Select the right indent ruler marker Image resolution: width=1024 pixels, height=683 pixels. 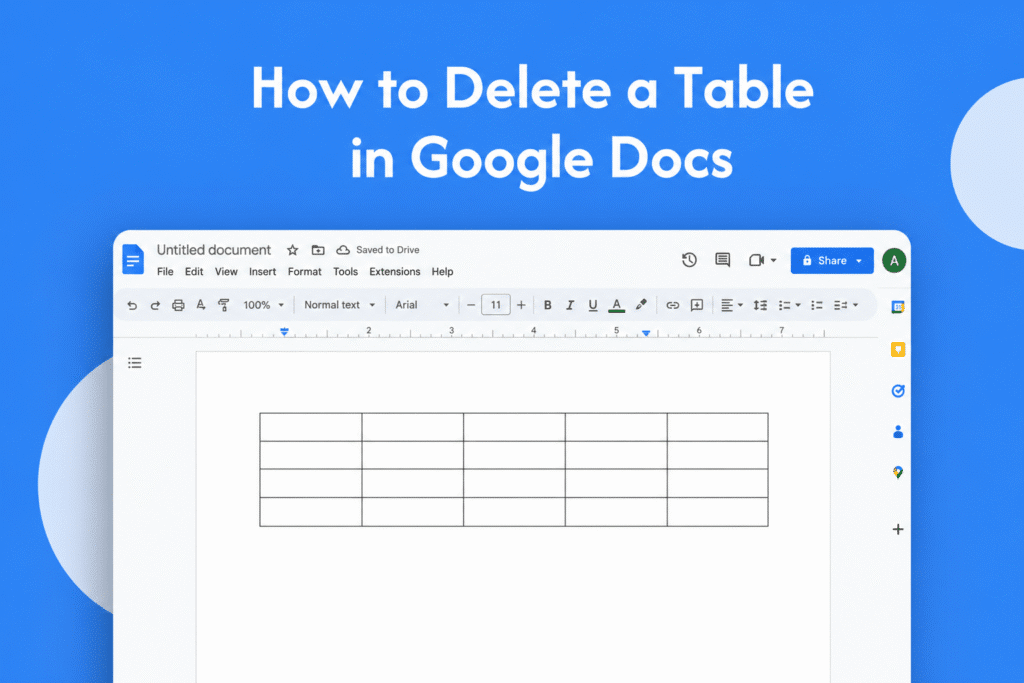click(646, 333)
